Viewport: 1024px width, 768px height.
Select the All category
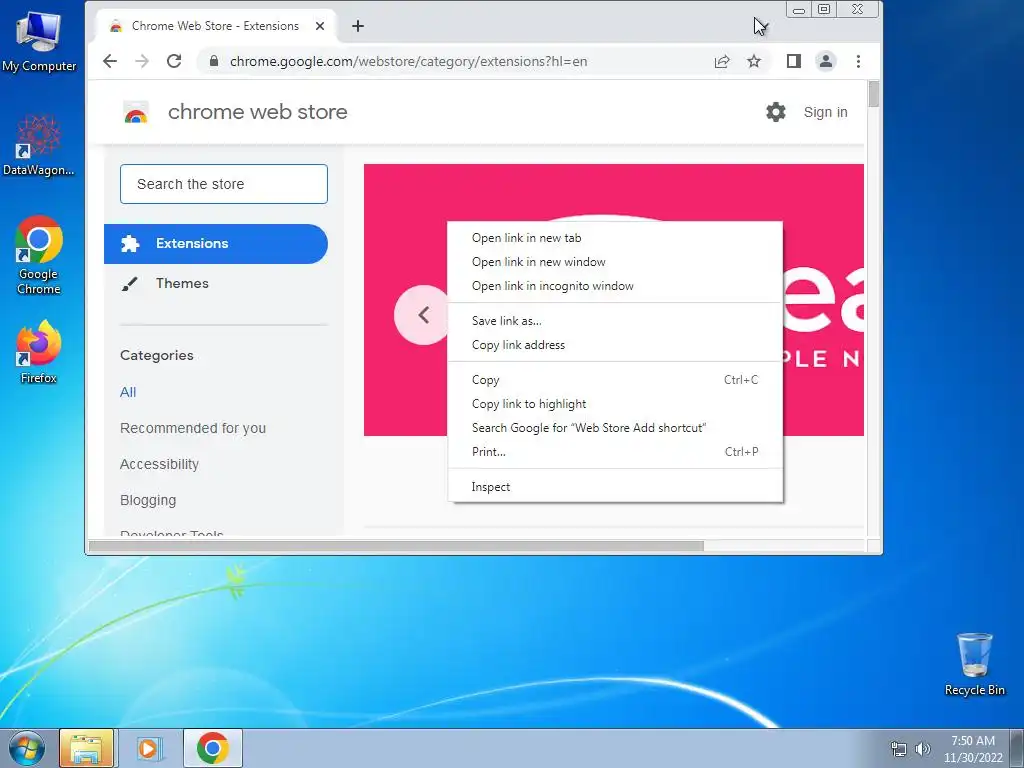click(x=128, y=392)
